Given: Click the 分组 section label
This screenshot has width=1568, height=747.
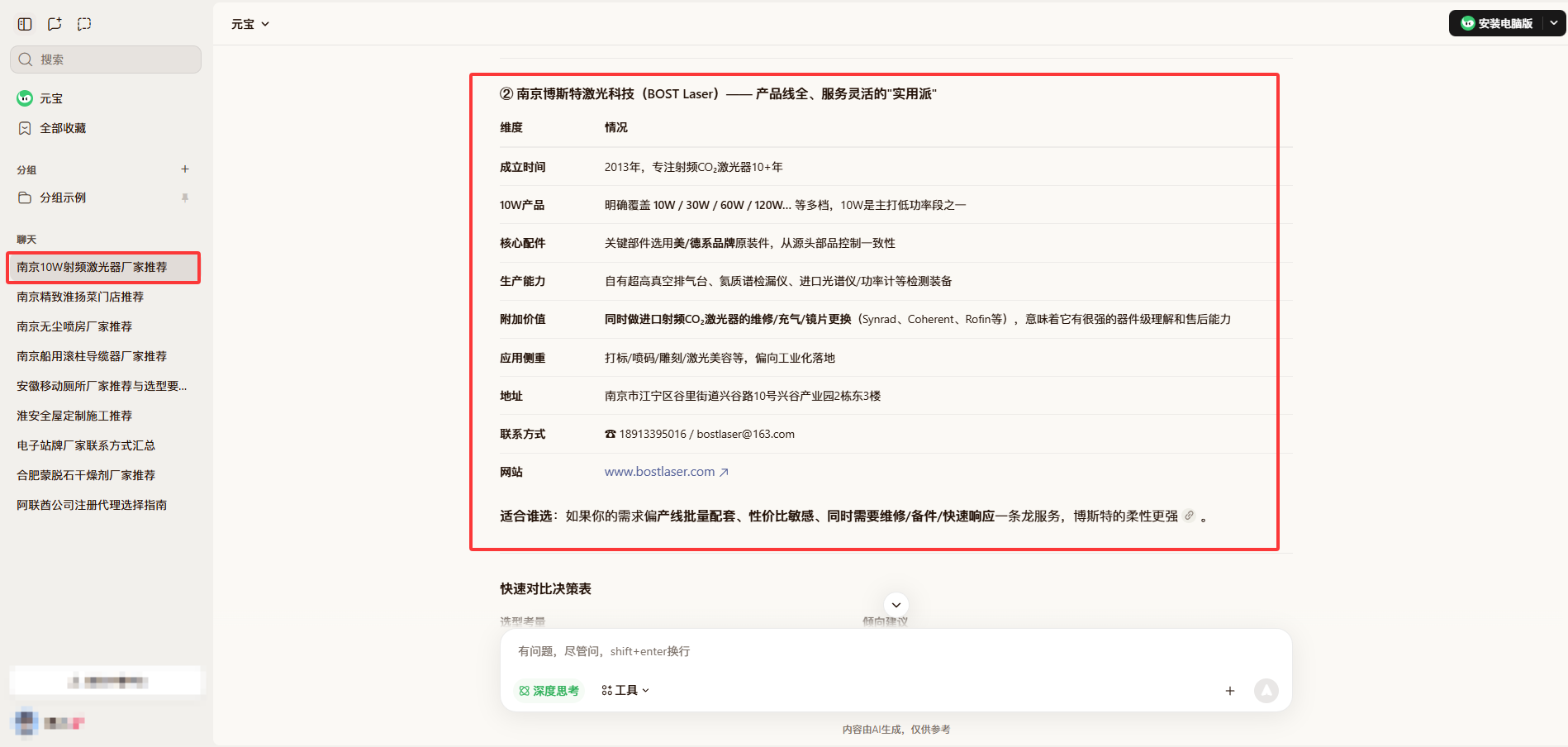Looking at the screenshot, I should coord(26,169).
